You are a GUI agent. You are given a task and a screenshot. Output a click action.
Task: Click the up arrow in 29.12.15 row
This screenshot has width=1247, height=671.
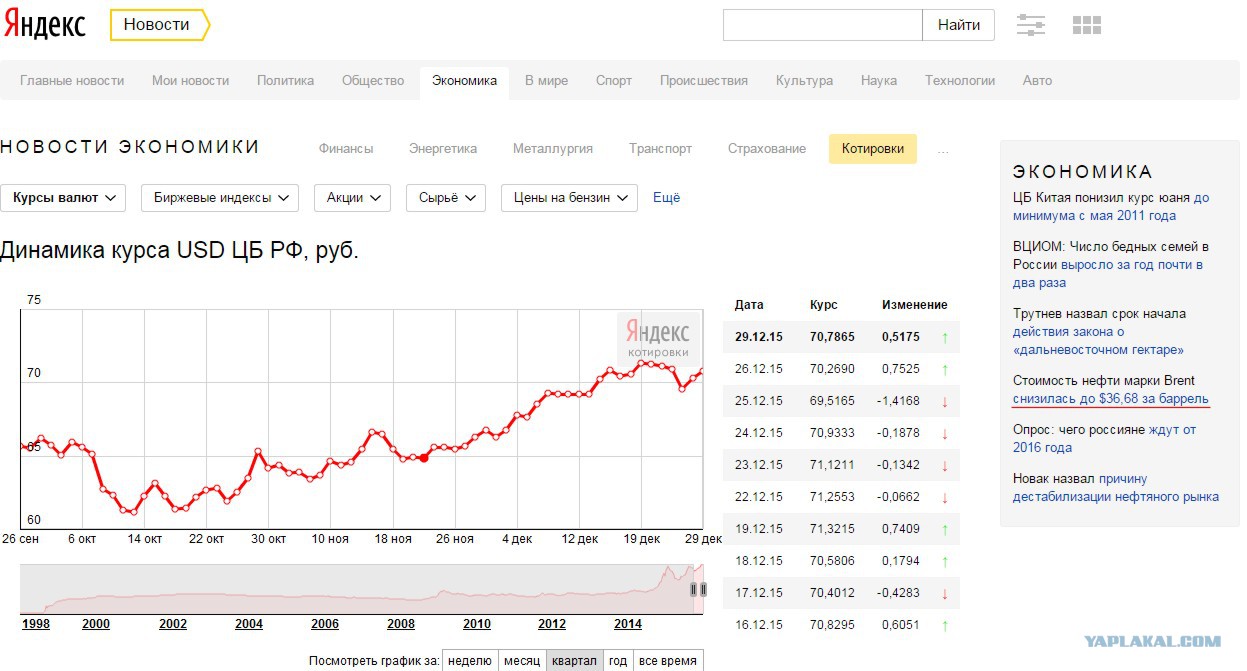(945, 337)
